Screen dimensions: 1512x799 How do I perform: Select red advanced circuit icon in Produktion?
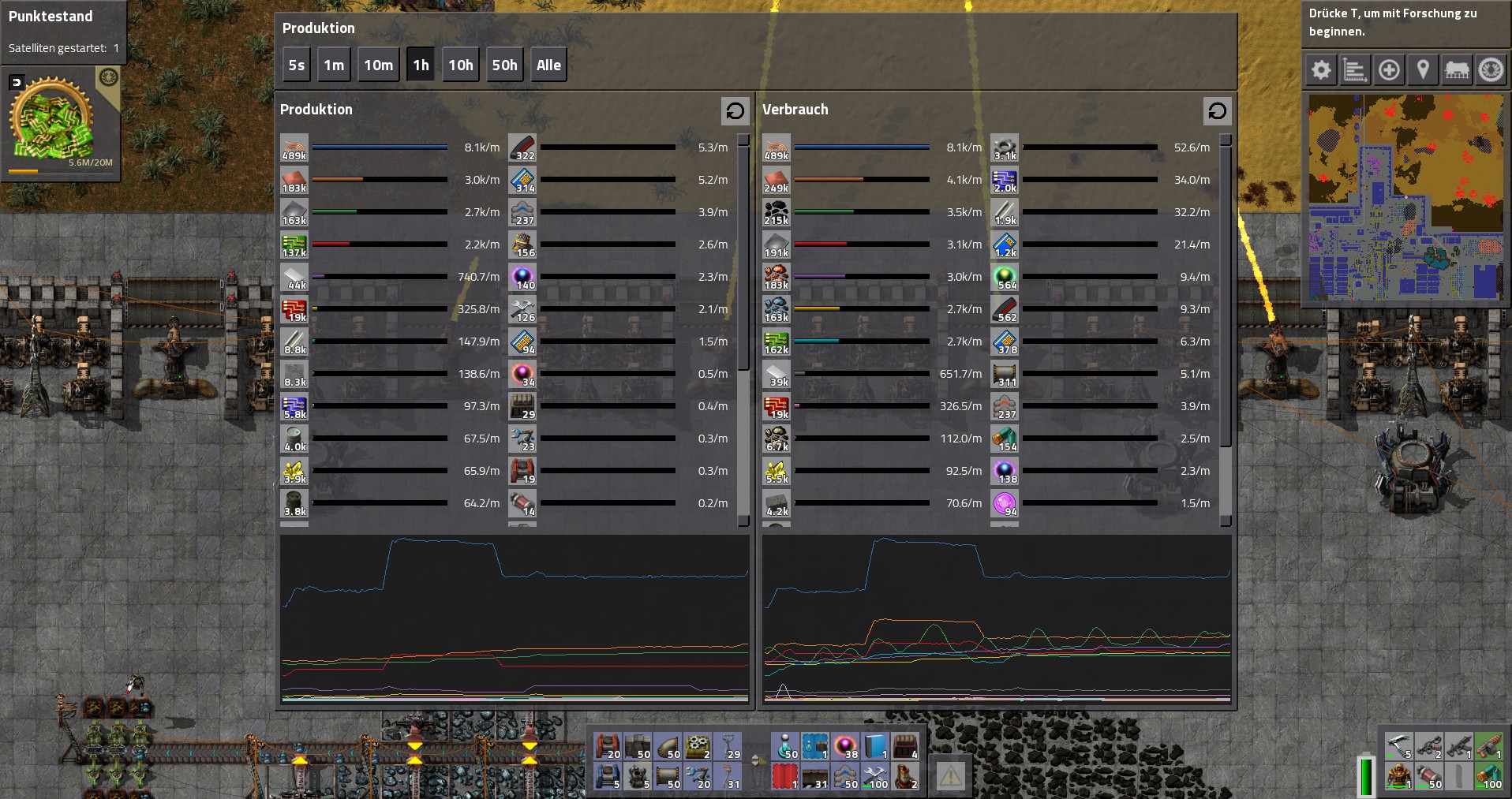(294, 309)
